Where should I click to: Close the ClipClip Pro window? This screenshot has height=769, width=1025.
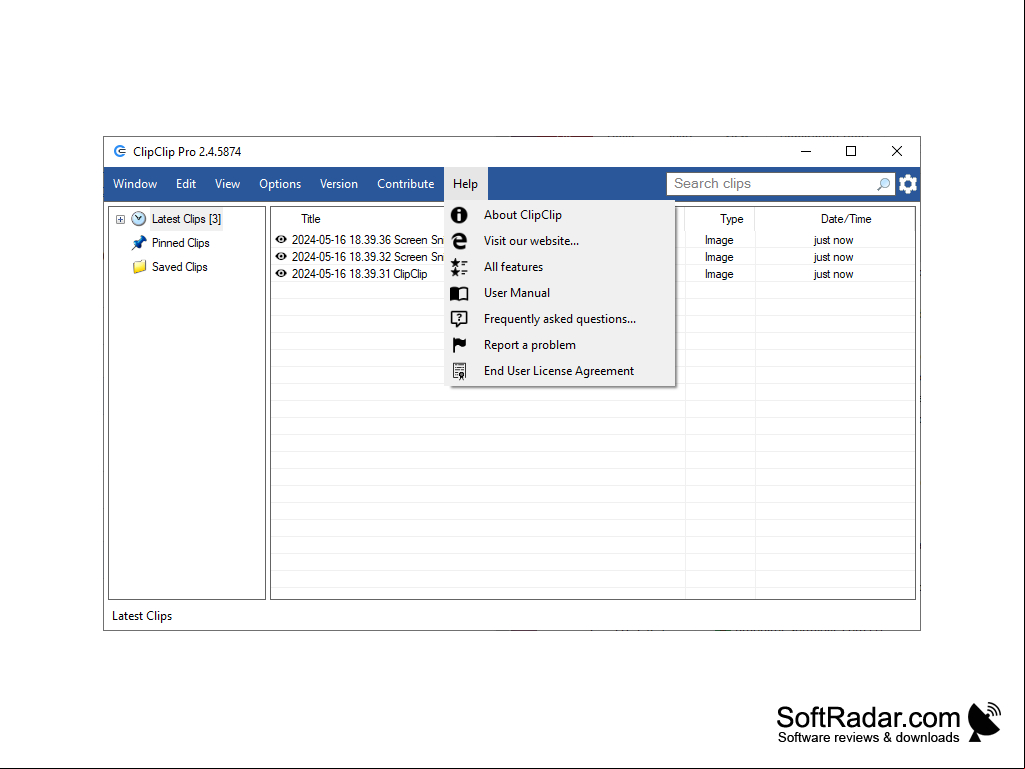pos(897,152)
